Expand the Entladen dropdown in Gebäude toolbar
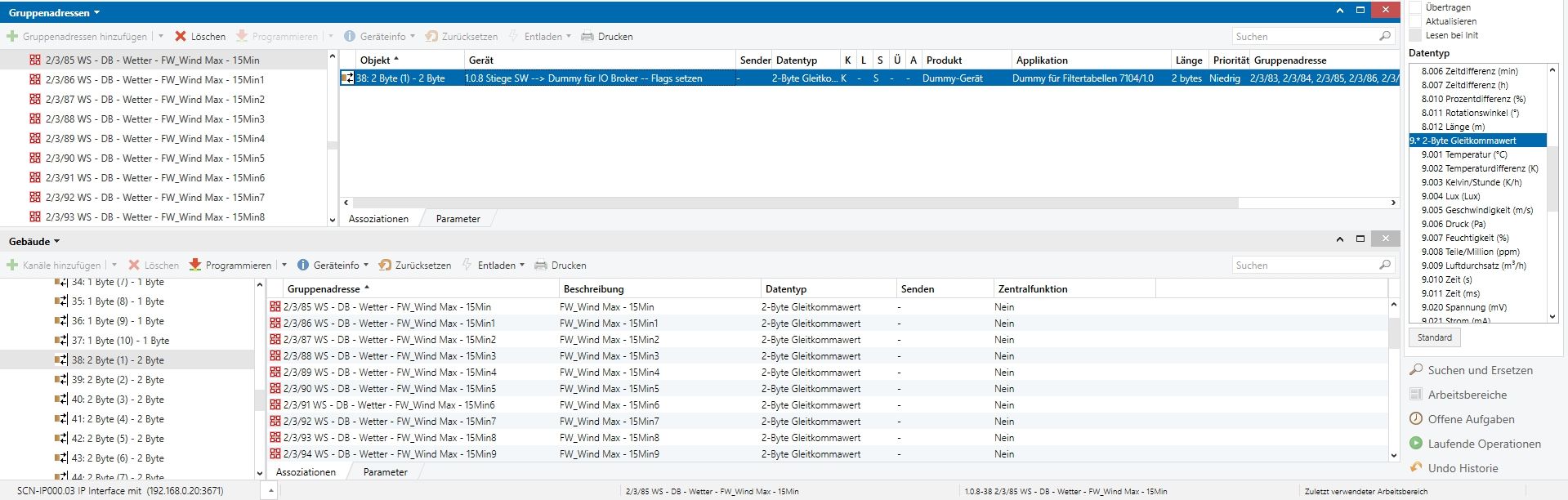 tap(521, 266)
